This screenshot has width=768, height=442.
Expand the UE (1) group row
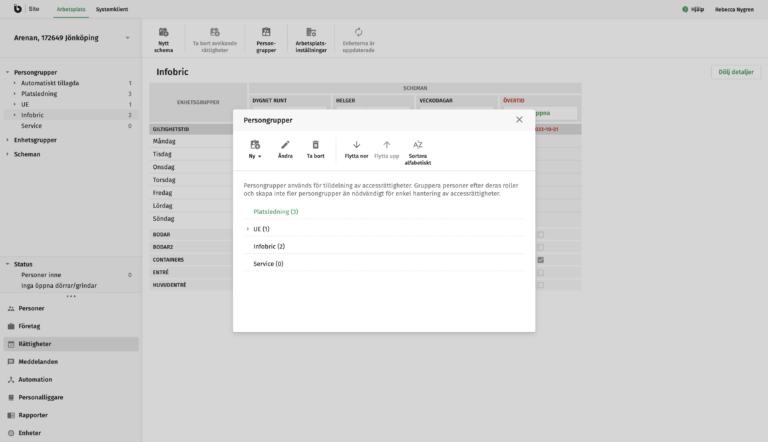247,229
